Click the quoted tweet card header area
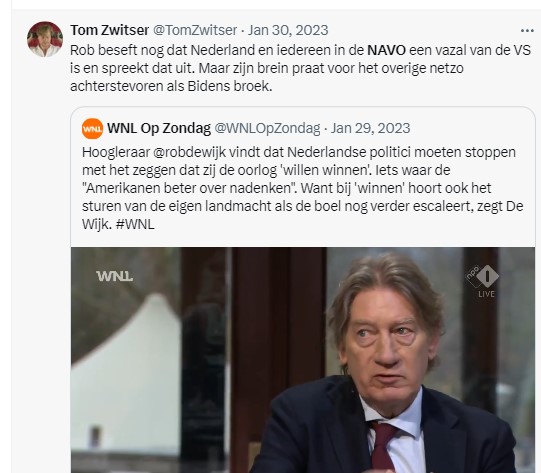This screenshot has height=473, width=541. [x=246, y=128]
